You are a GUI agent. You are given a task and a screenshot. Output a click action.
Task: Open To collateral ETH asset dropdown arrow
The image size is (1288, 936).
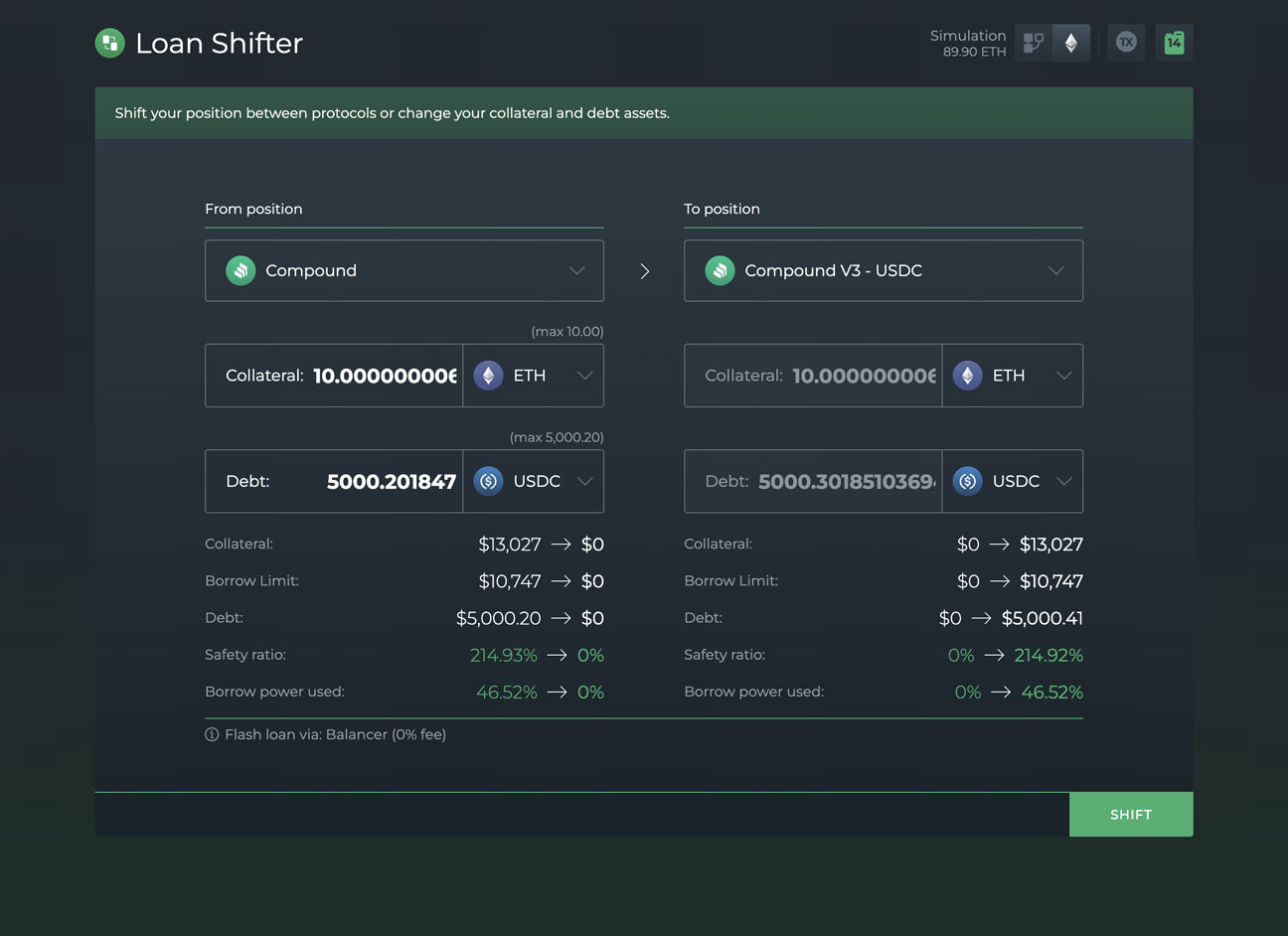pos(1063,376)
